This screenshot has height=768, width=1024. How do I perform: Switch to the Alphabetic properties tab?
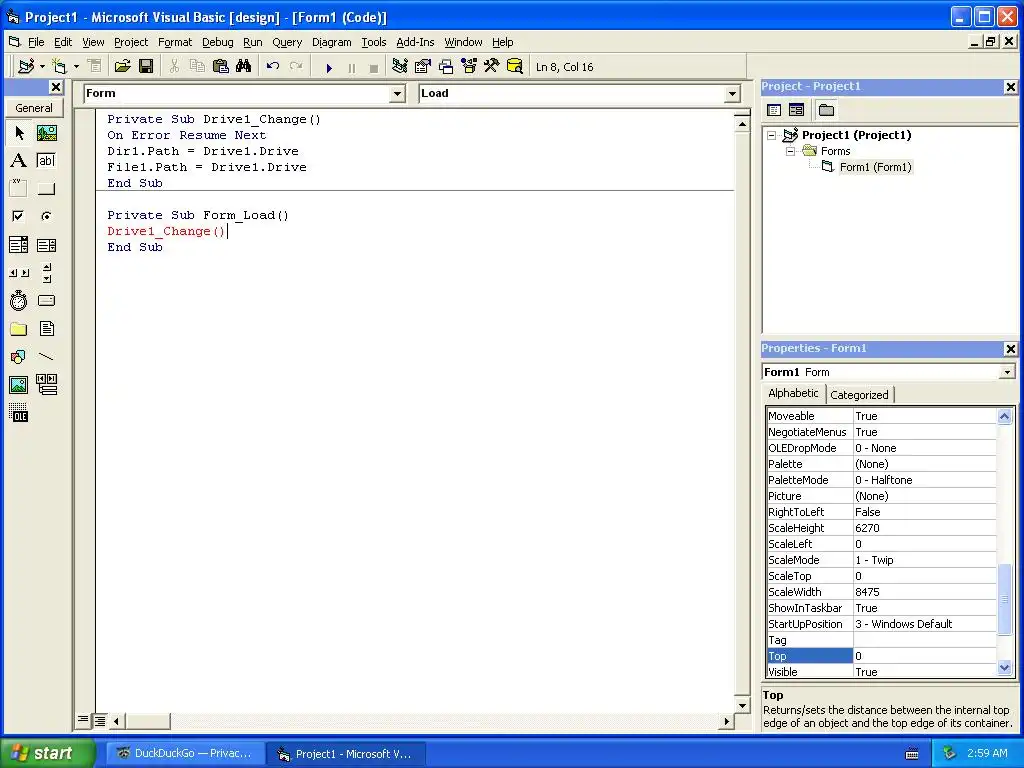coord(793,393)
